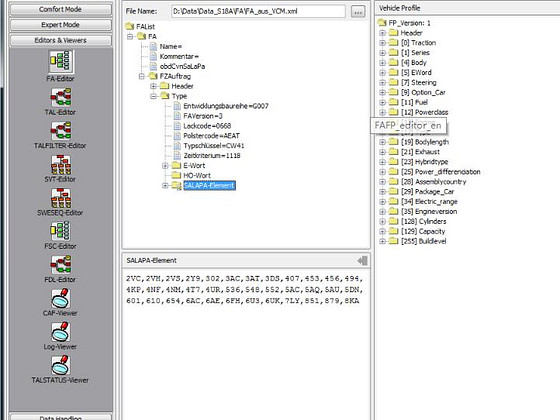Open the SVT-Editor icon
The width and height of the screenshot is (560, 420).
[x=61, y=164]
